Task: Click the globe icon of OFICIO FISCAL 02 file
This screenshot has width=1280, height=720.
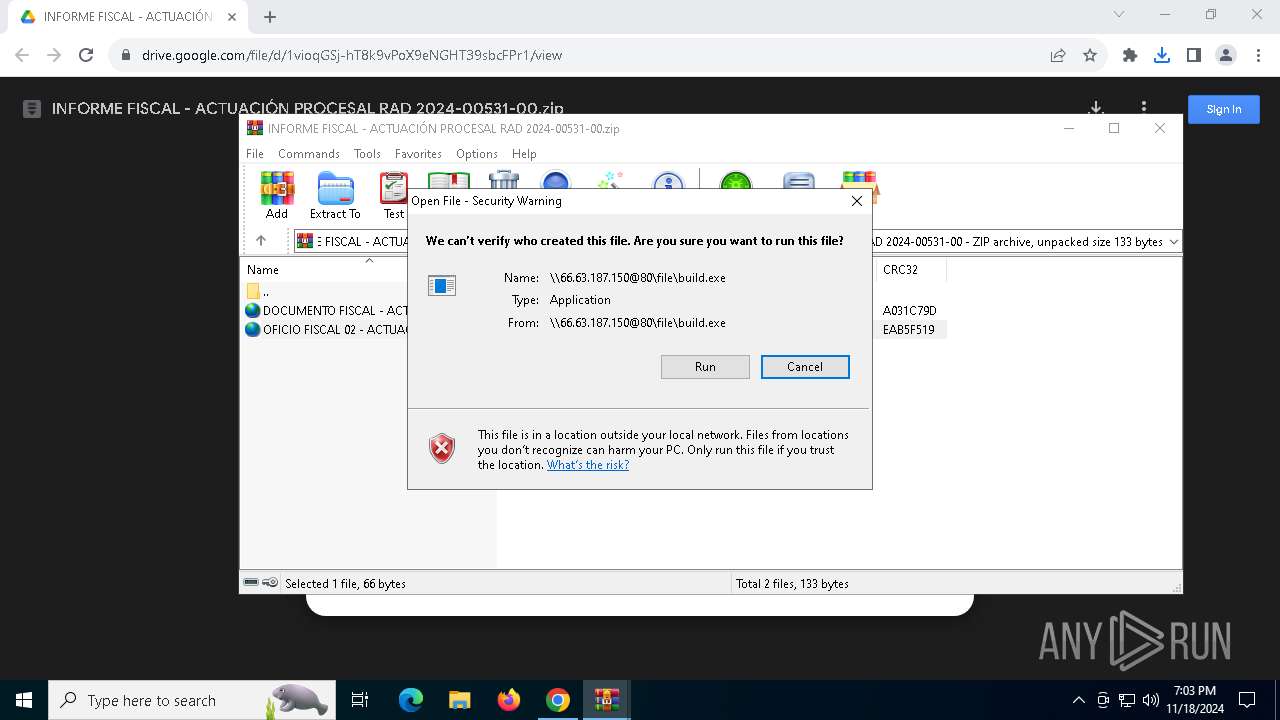Action: click(253, 329)
